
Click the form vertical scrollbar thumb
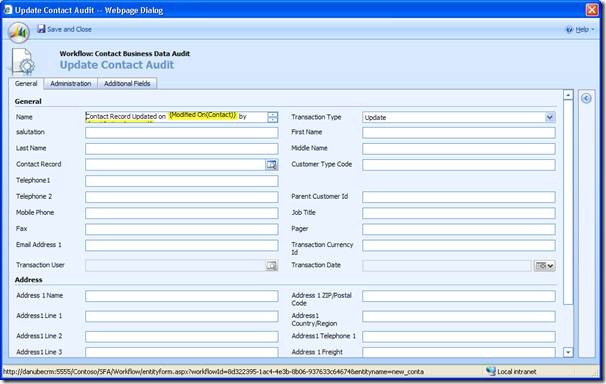[x=568, y=202]
